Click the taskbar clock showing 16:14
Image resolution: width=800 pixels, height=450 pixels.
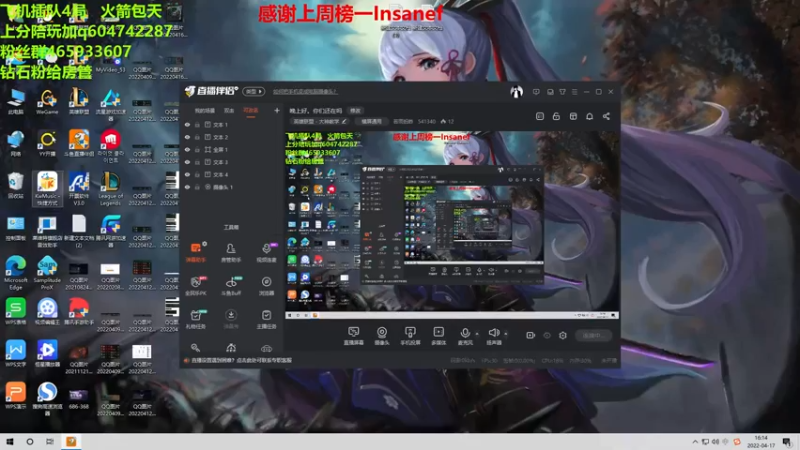coord(761,442)
